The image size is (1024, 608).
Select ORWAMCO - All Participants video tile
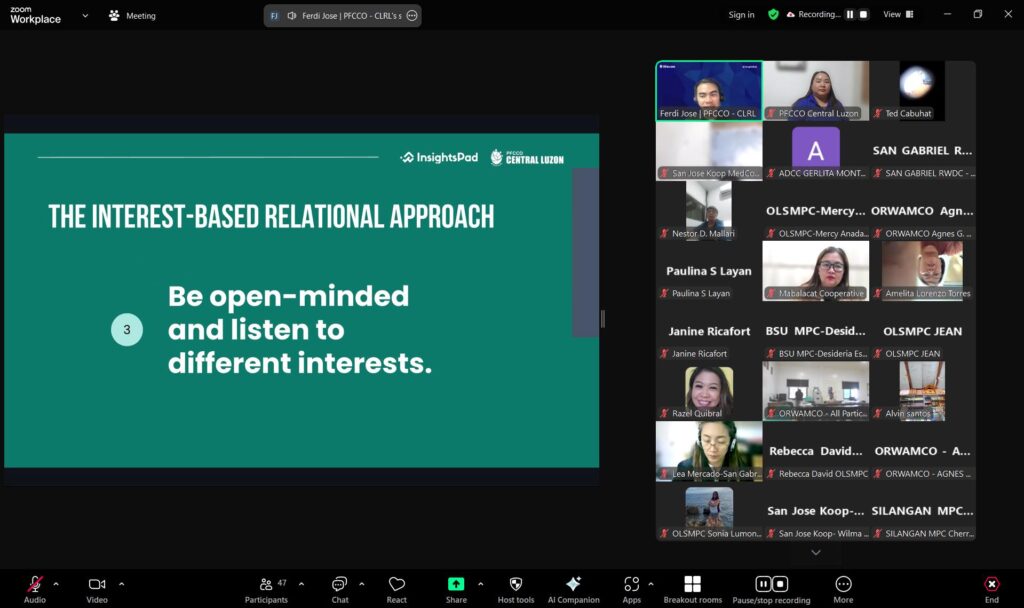(x=816, y=391)
